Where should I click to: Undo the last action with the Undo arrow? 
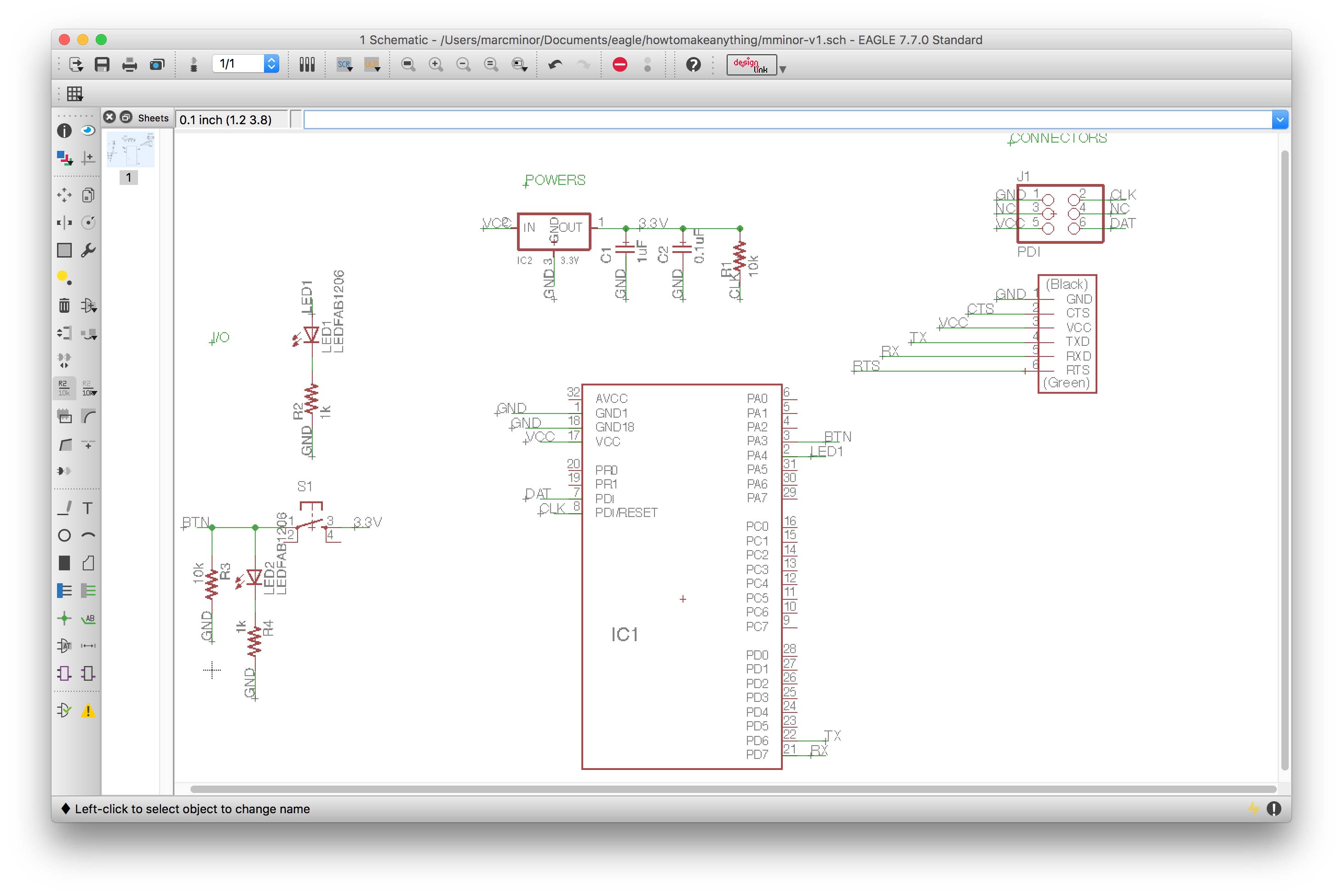click(x=555, y=64)
